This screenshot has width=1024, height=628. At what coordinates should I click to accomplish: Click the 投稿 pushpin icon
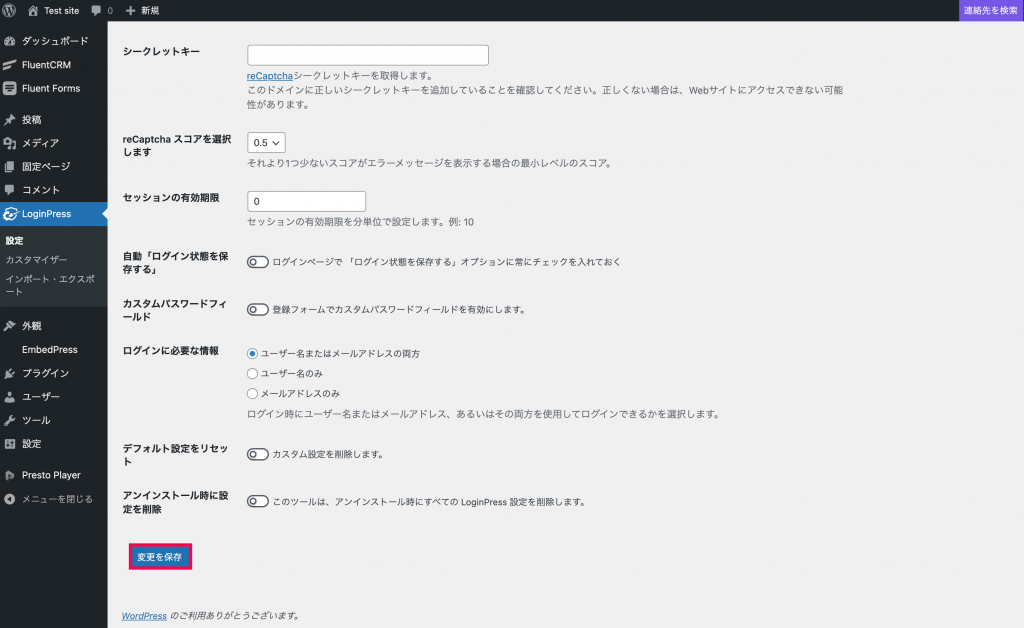[9, 119]
